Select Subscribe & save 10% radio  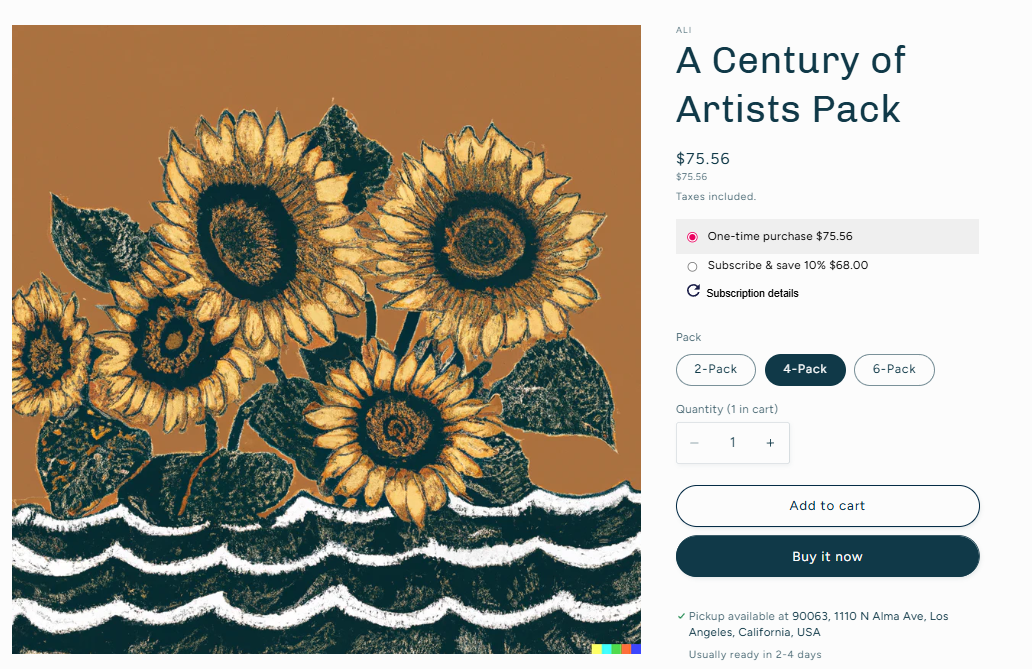[x=692, y=267]
